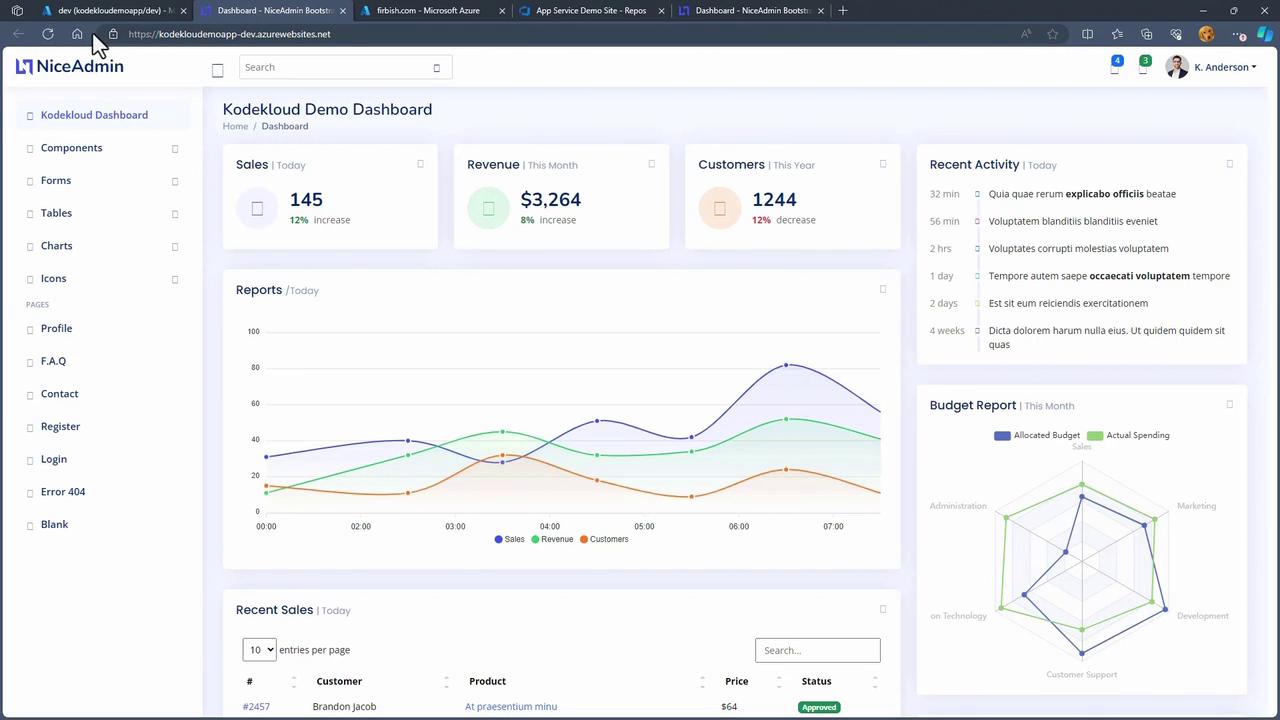Toggle the sidebar with the hamburger icon
This screenshot has width=1280, height=720.
click(217, 69)
